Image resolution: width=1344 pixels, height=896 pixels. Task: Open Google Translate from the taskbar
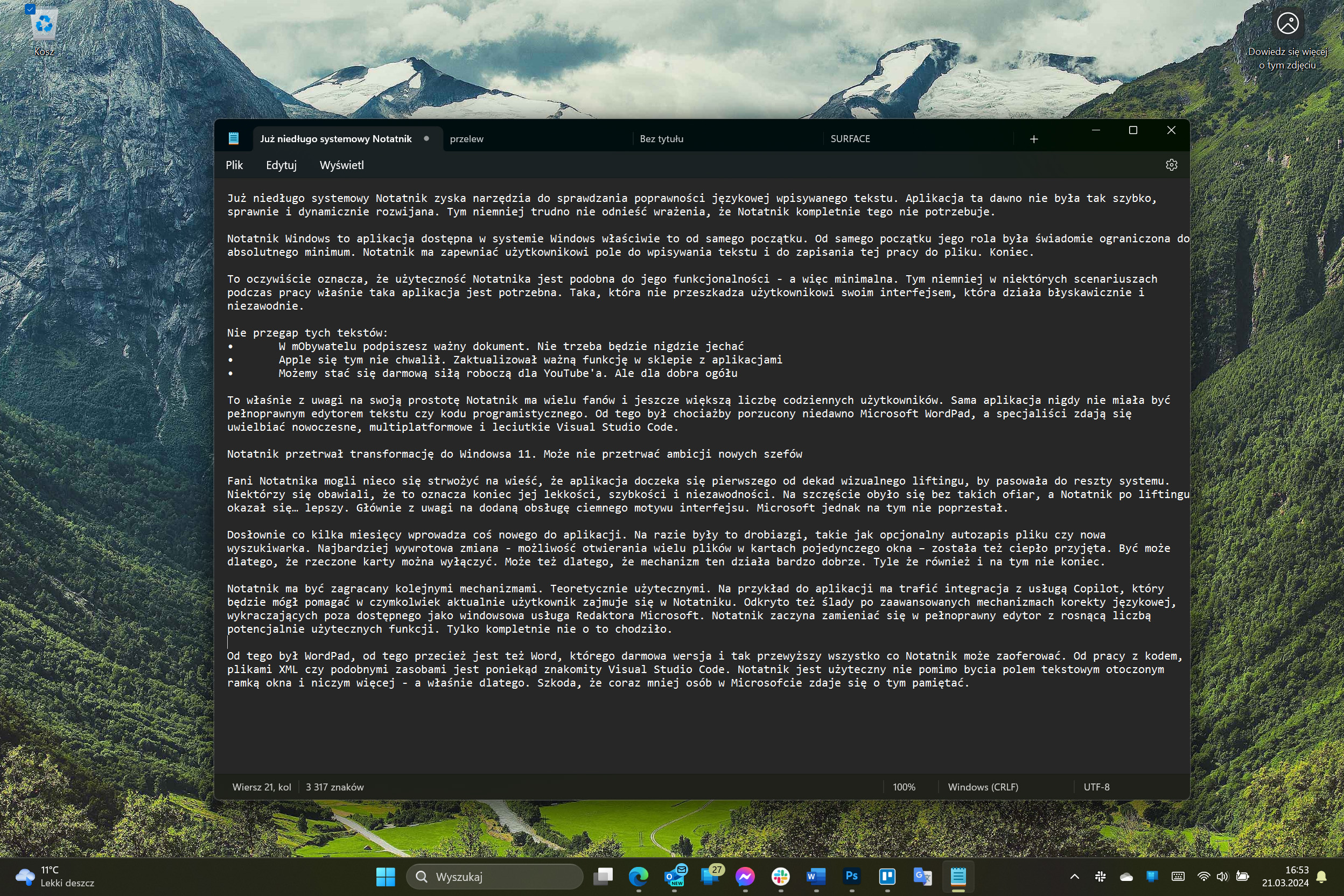922,876
